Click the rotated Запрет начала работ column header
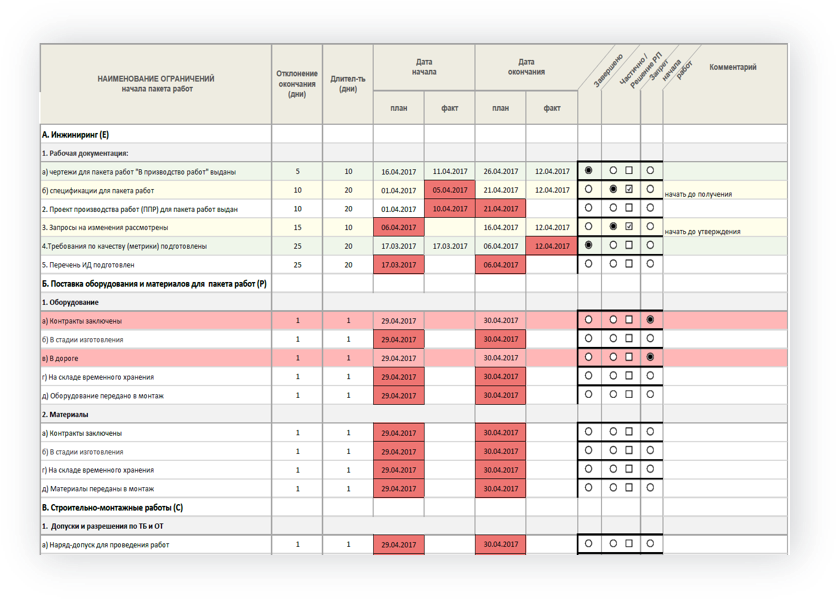 pyautogui.click(x=672, y=69)
